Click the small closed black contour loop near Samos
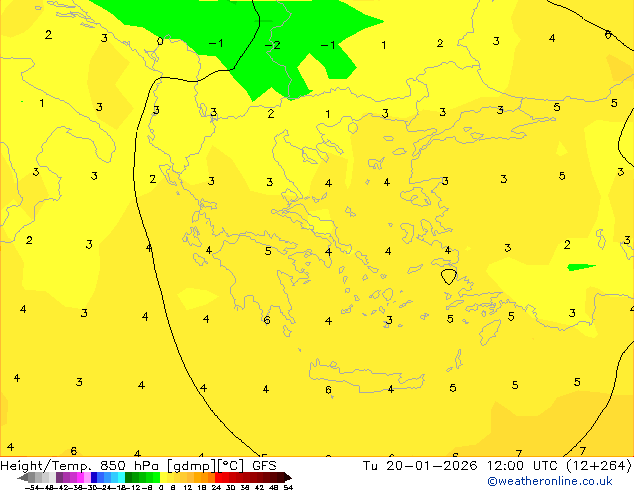This screenshot has width=634, height=490. click(x=448, y=277)
